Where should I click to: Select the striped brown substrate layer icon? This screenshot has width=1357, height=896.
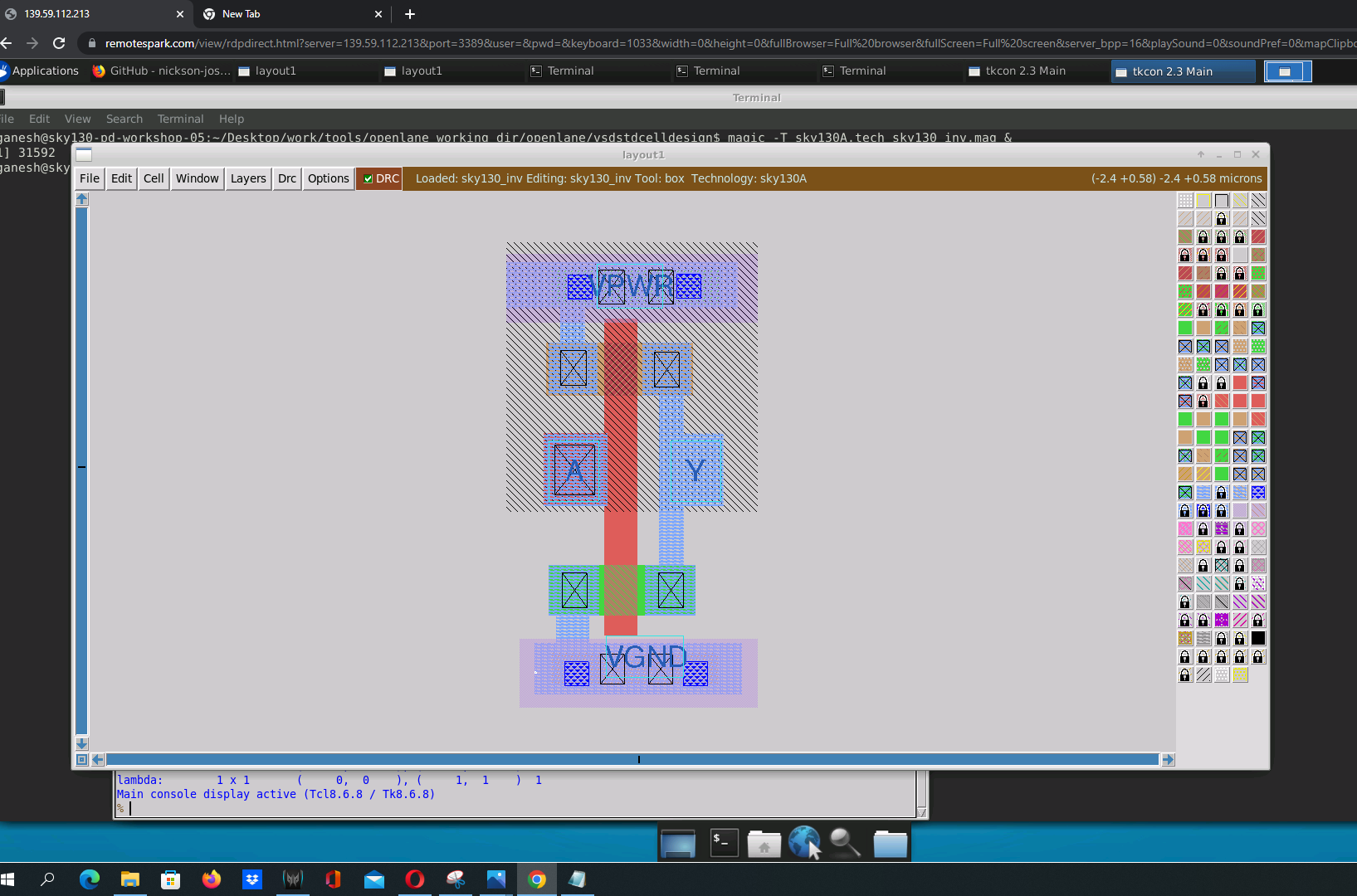tap(1185, 236)
